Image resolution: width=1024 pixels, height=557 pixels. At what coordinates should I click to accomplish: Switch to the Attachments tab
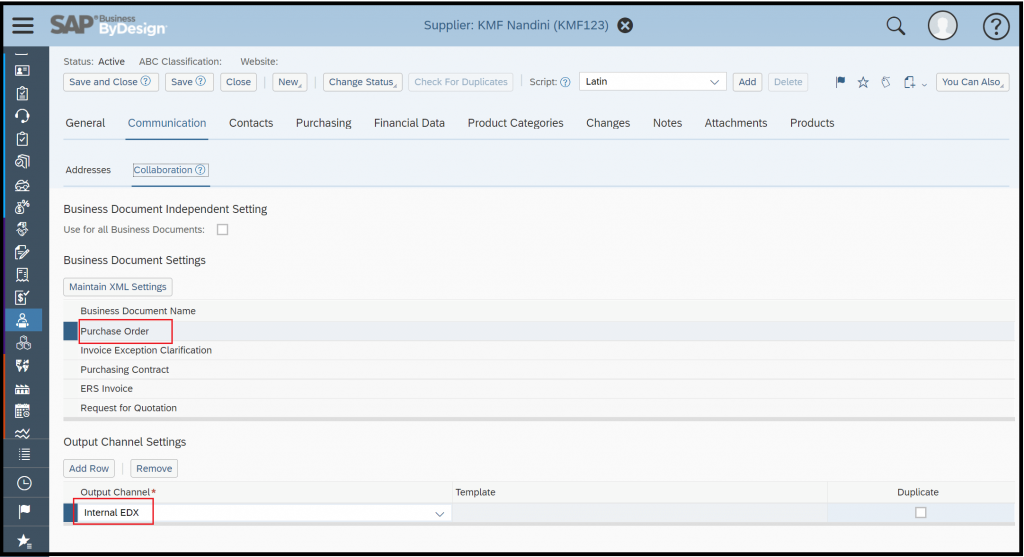point(735,123)
